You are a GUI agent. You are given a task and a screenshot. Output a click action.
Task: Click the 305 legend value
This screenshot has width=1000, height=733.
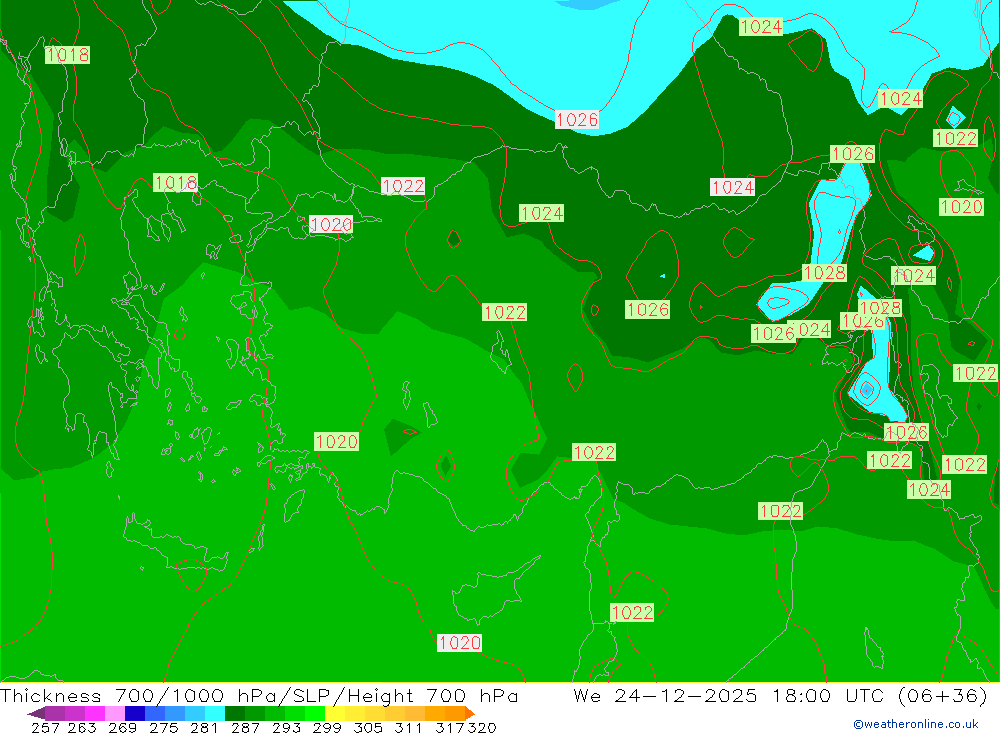click(368, 727)
